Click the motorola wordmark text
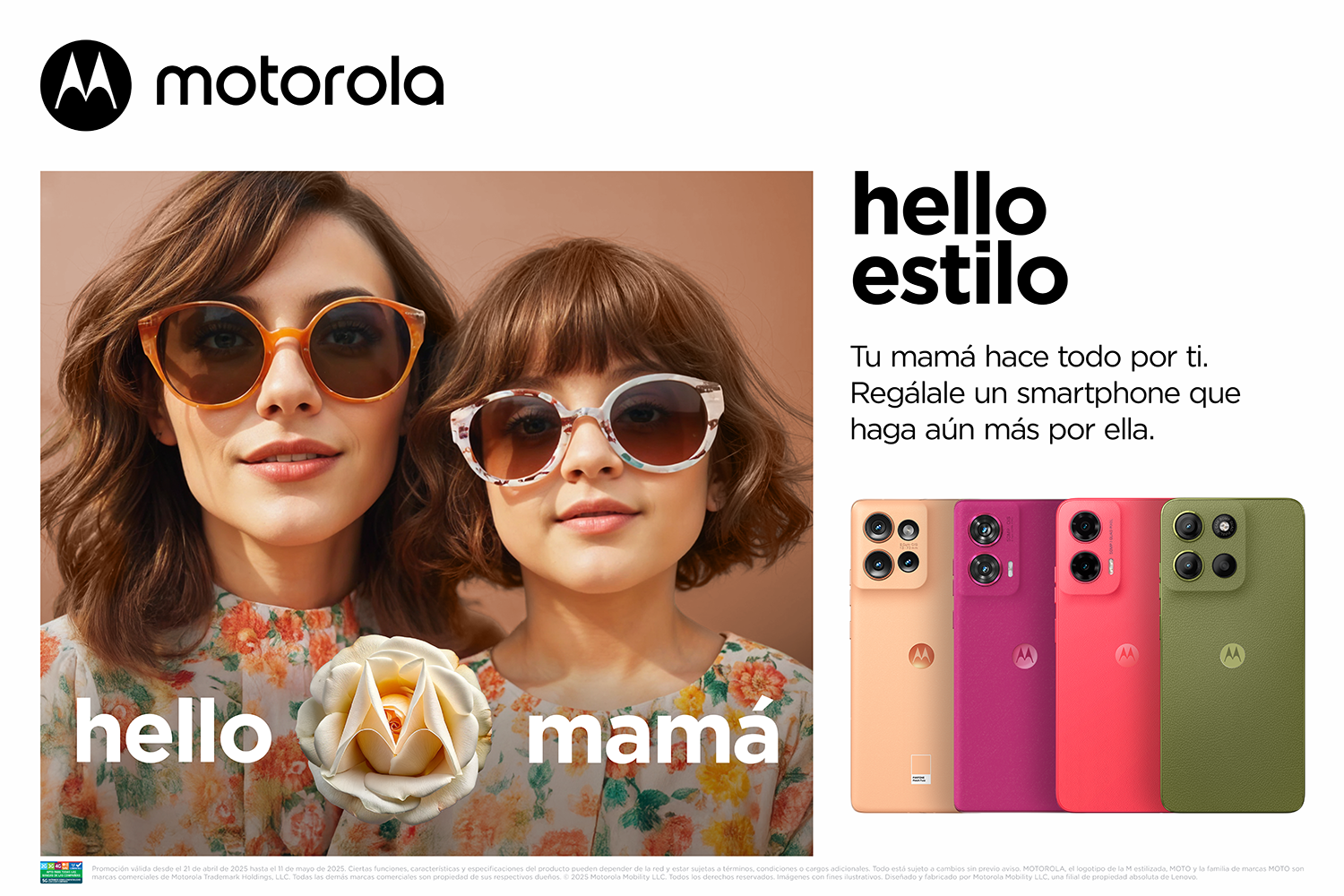Image resolution: width=1344 pixels, height=896 pixels. point(300,83)
